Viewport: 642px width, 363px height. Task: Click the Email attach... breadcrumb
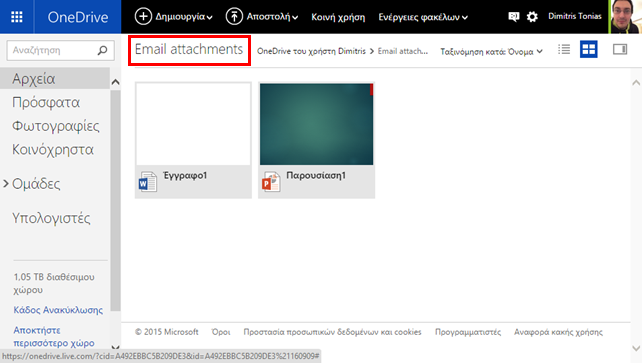(x=402, y=51)
